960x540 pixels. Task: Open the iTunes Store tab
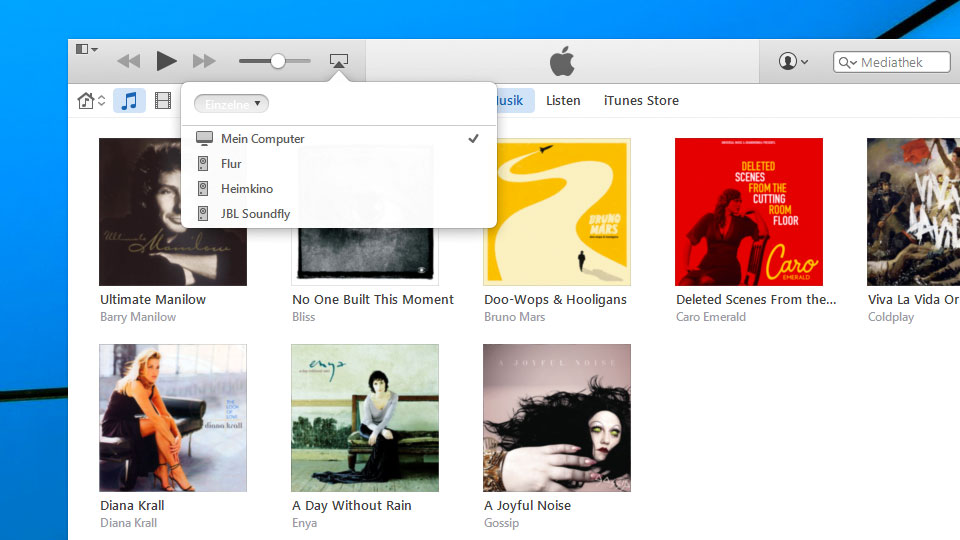tap(641, 100)
